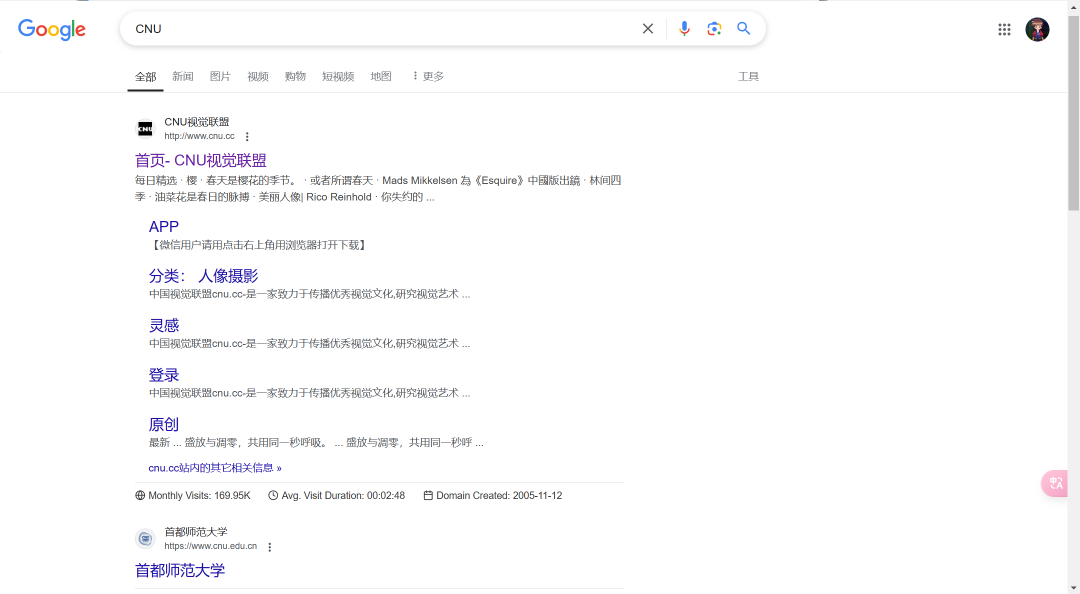Click the http://www.cnu.cc URL text
Image resolution: width=1080 pixels, height=594 pixels.
[x=199, y=136]
